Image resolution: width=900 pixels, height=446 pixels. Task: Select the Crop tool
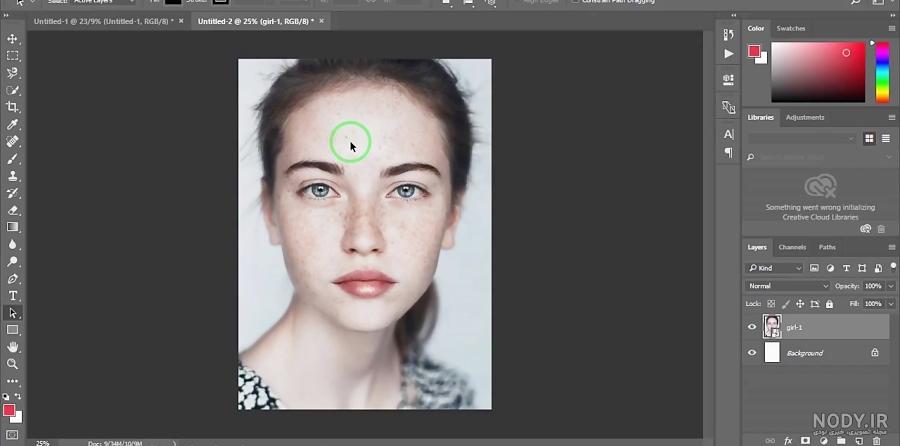point(12,107)
